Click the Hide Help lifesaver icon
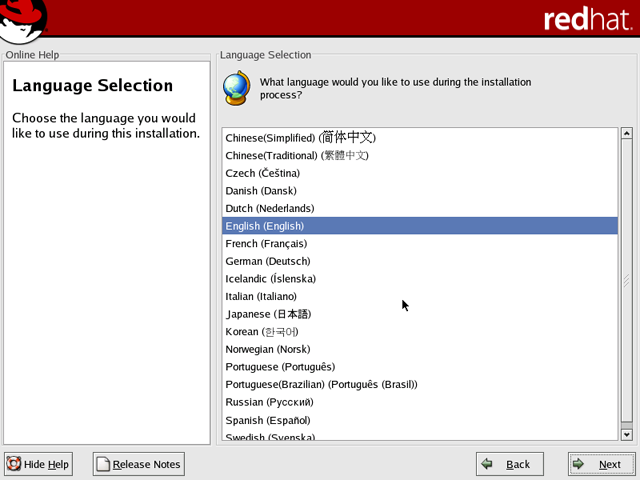The image size is (640, 480). click(14, 464)
